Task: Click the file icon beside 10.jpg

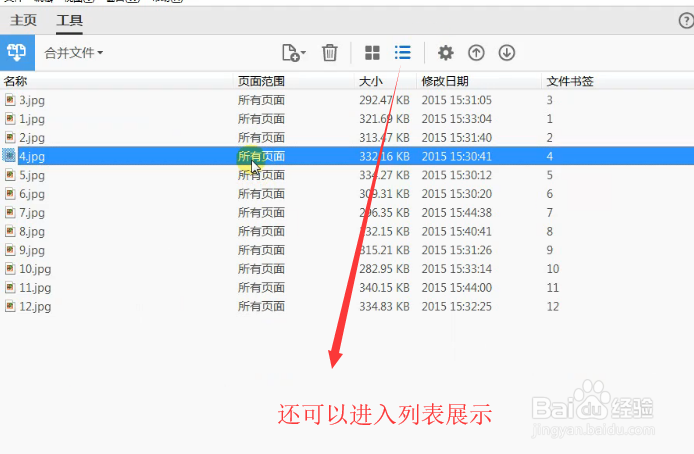Action: click(x=10, y=268)
